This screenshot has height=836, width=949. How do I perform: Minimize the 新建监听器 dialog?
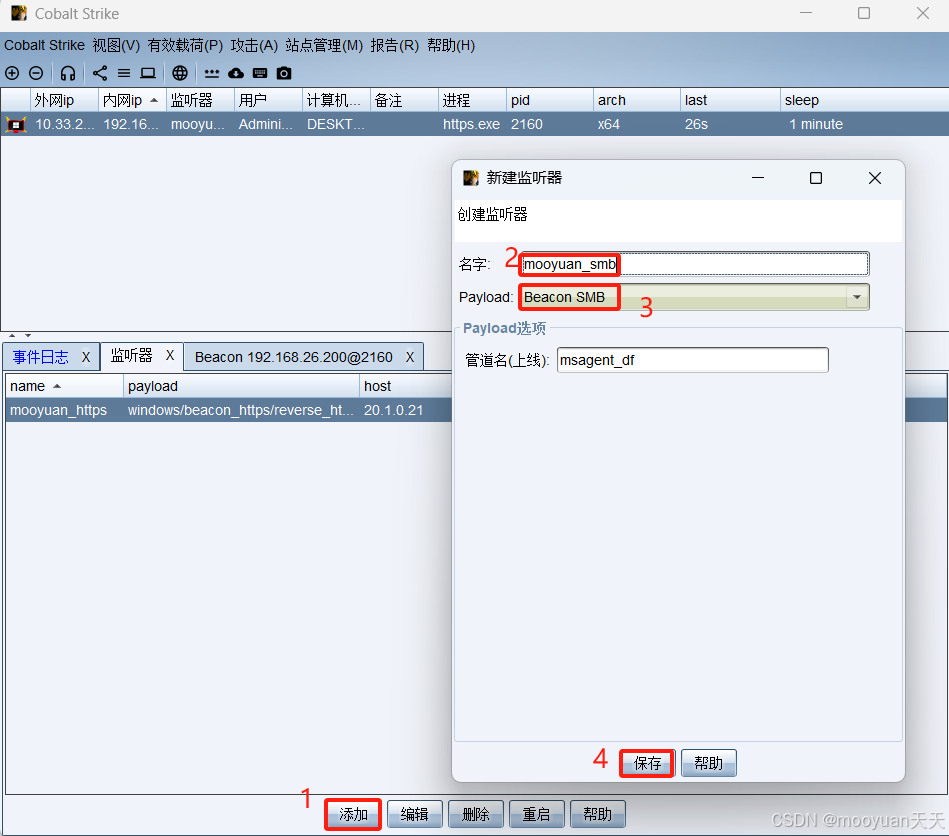[758, 178]
